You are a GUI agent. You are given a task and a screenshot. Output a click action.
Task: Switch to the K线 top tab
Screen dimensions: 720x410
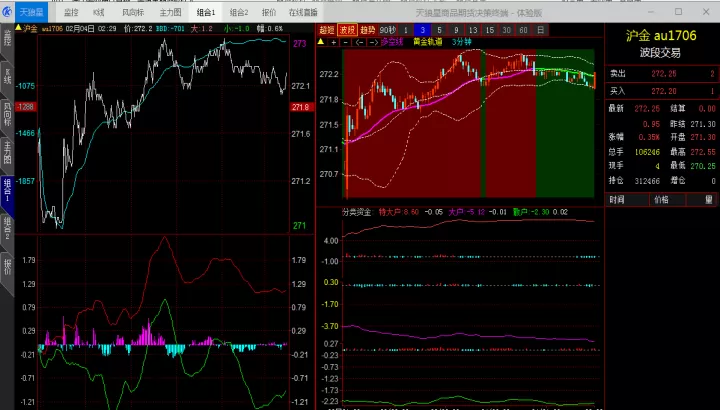tap(99, 12)
